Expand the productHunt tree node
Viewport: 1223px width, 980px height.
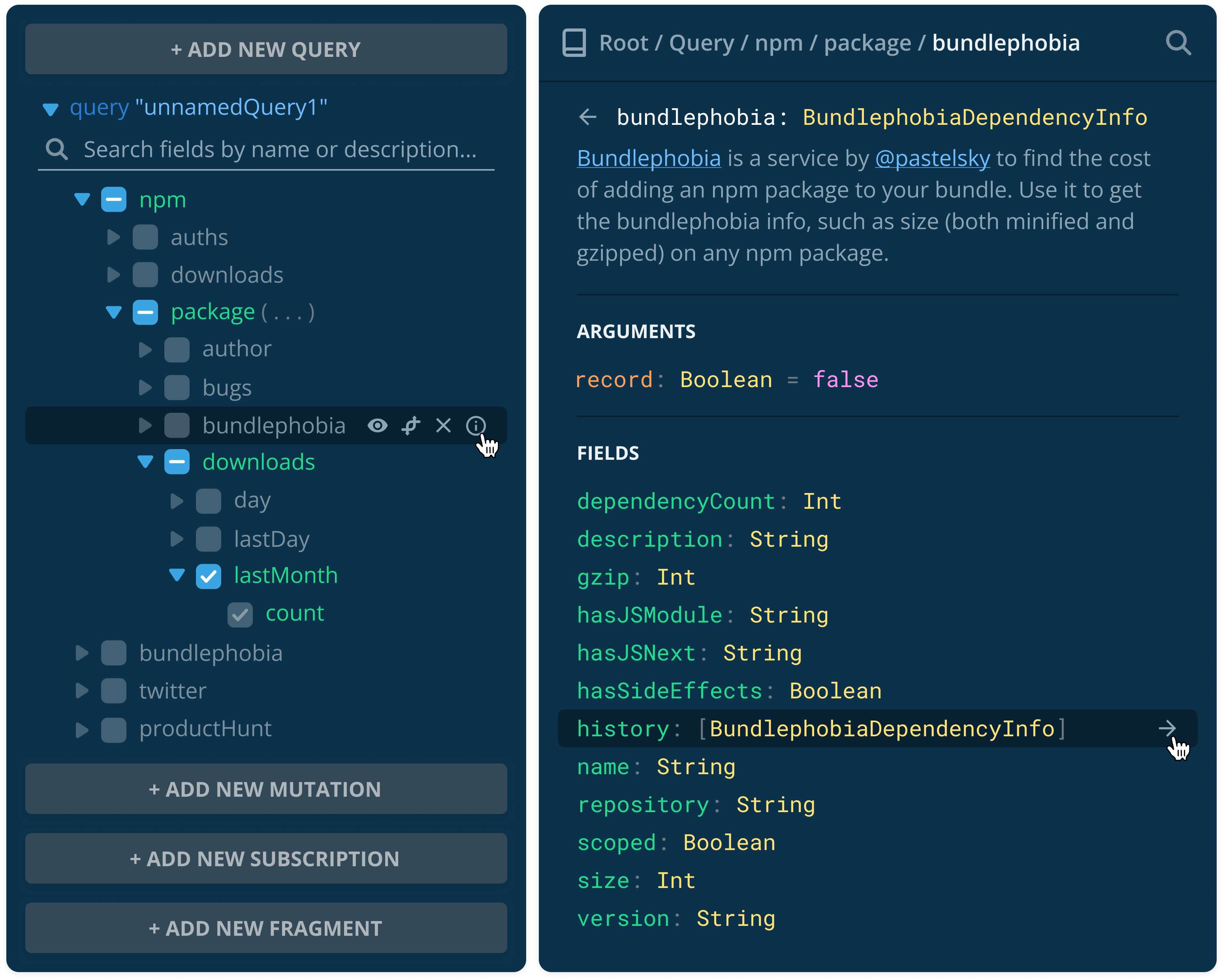tap(82, 730)
